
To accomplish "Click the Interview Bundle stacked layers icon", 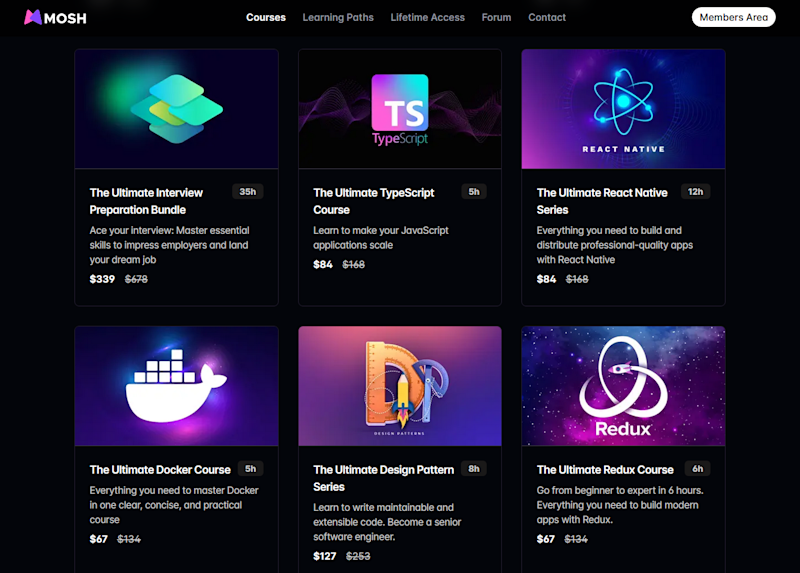I will [x=177, y=109].
